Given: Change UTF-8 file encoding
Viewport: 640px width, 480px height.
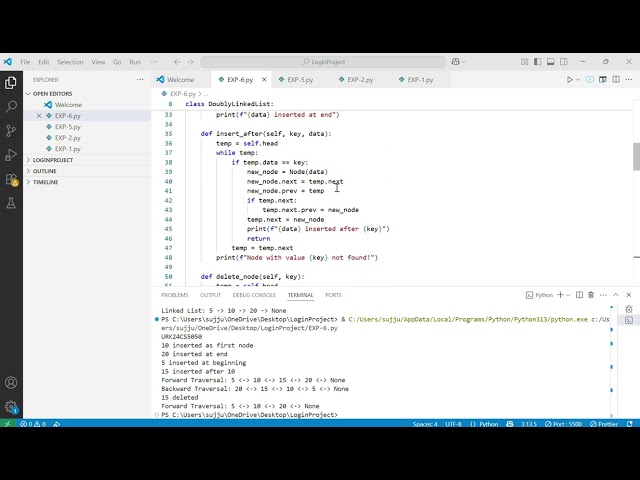Looking at the screenshot, I should (453, 424).
